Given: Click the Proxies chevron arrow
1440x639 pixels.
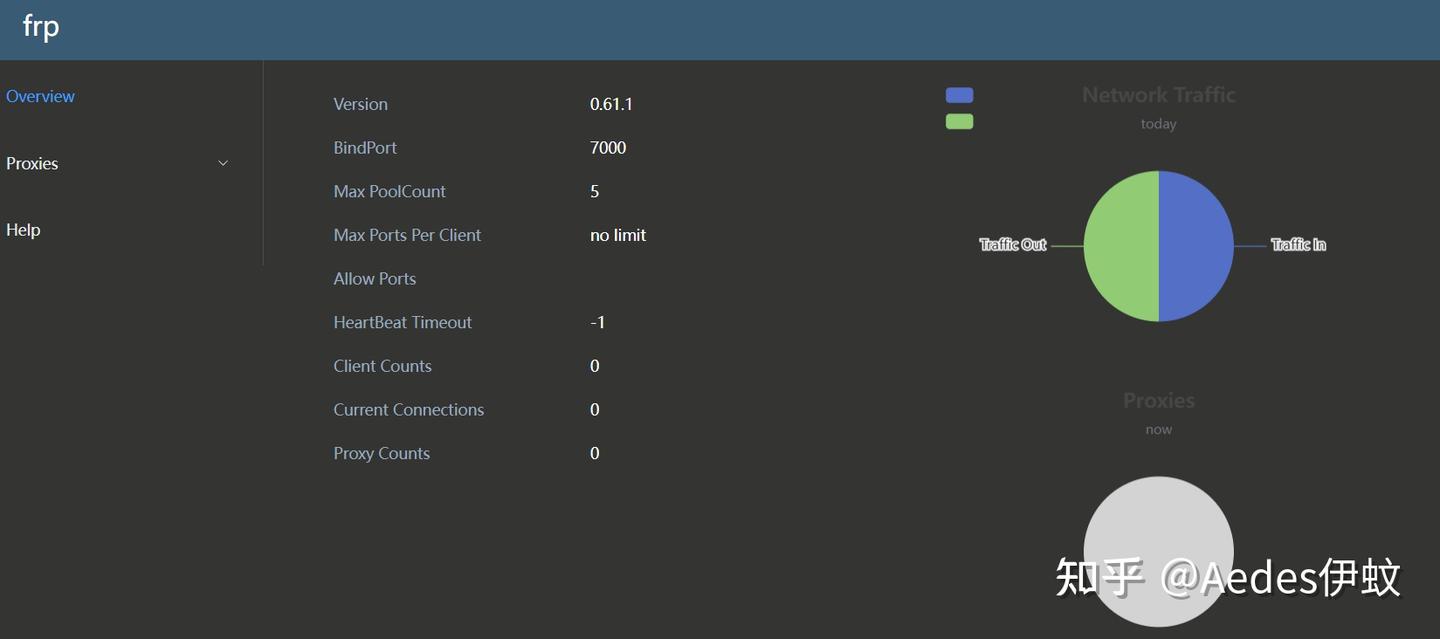Looking at the screenshot, I should (x=223, y=163).
